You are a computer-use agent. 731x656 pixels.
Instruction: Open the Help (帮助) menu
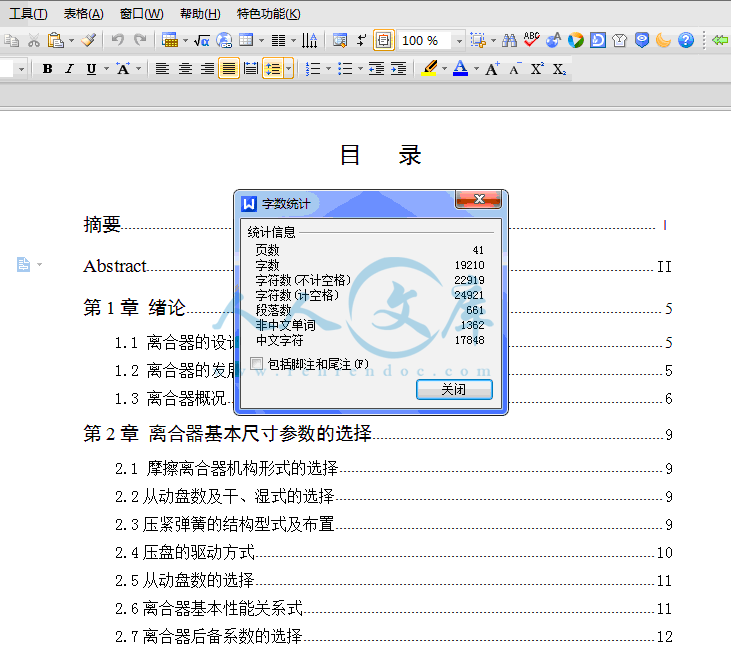tap(200, 14)
